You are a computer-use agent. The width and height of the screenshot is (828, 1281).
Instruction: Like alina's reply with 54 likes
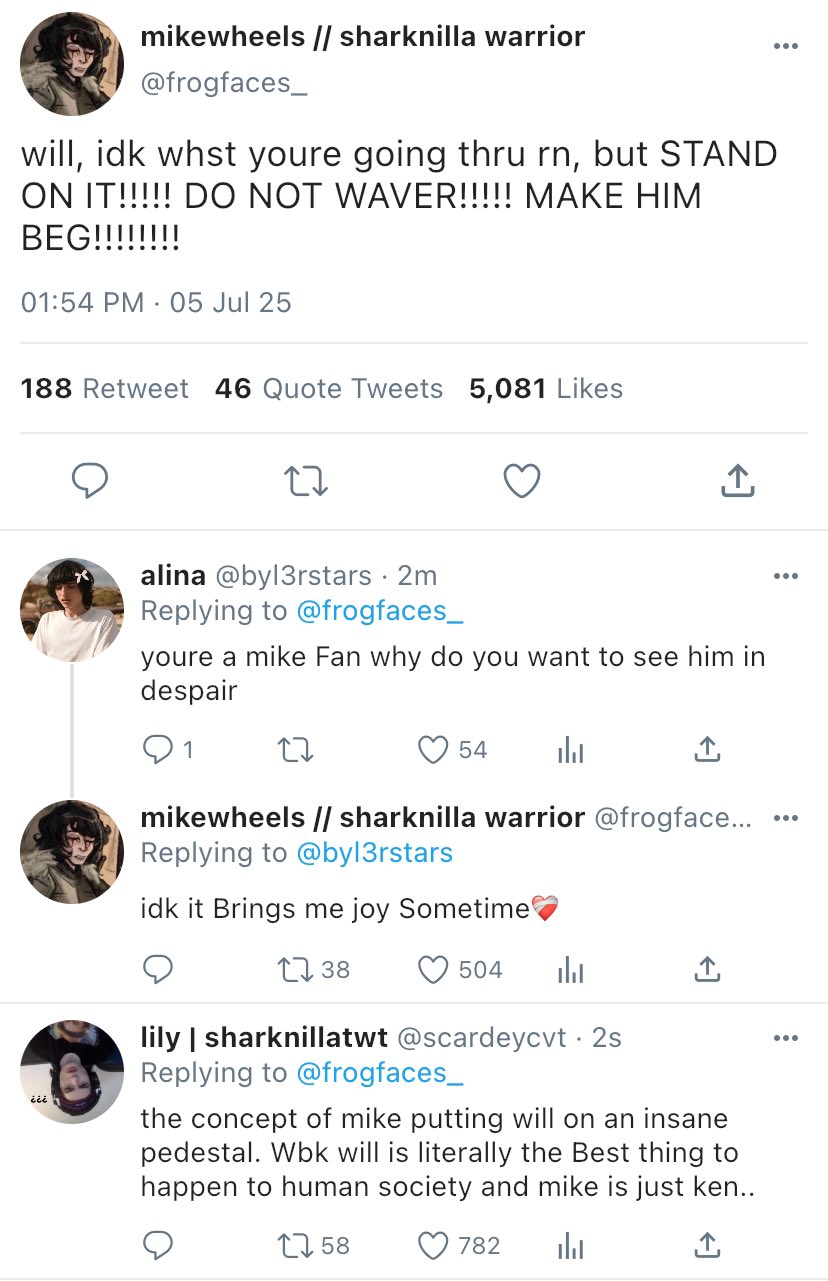coord(433,750)
